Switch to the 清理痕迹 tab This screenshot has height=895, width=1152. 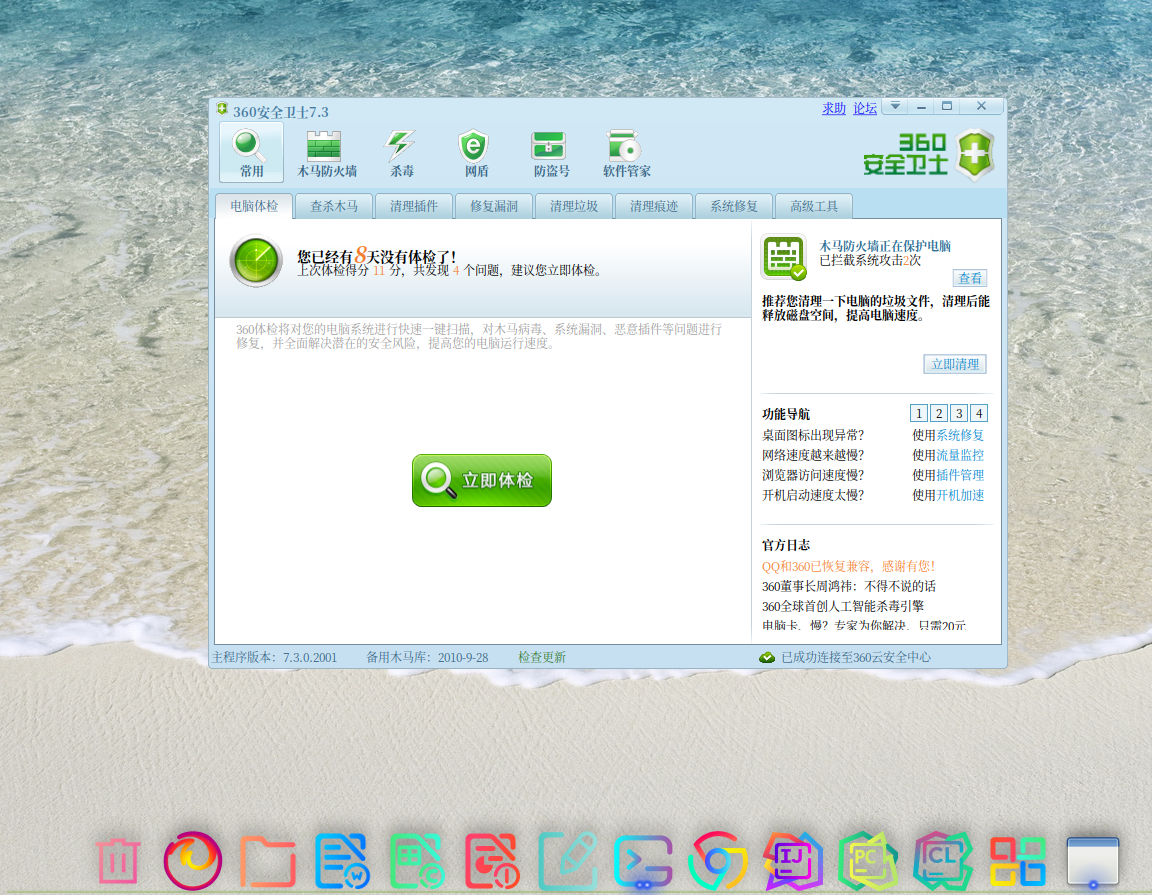coord(654,206)
